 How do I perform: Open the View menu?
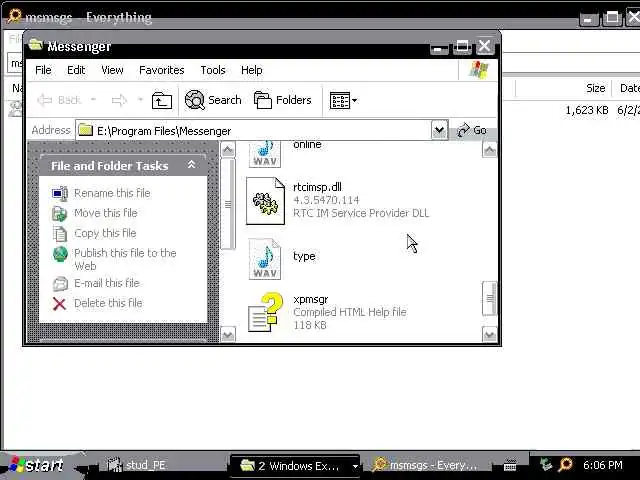tap(112, 70)
